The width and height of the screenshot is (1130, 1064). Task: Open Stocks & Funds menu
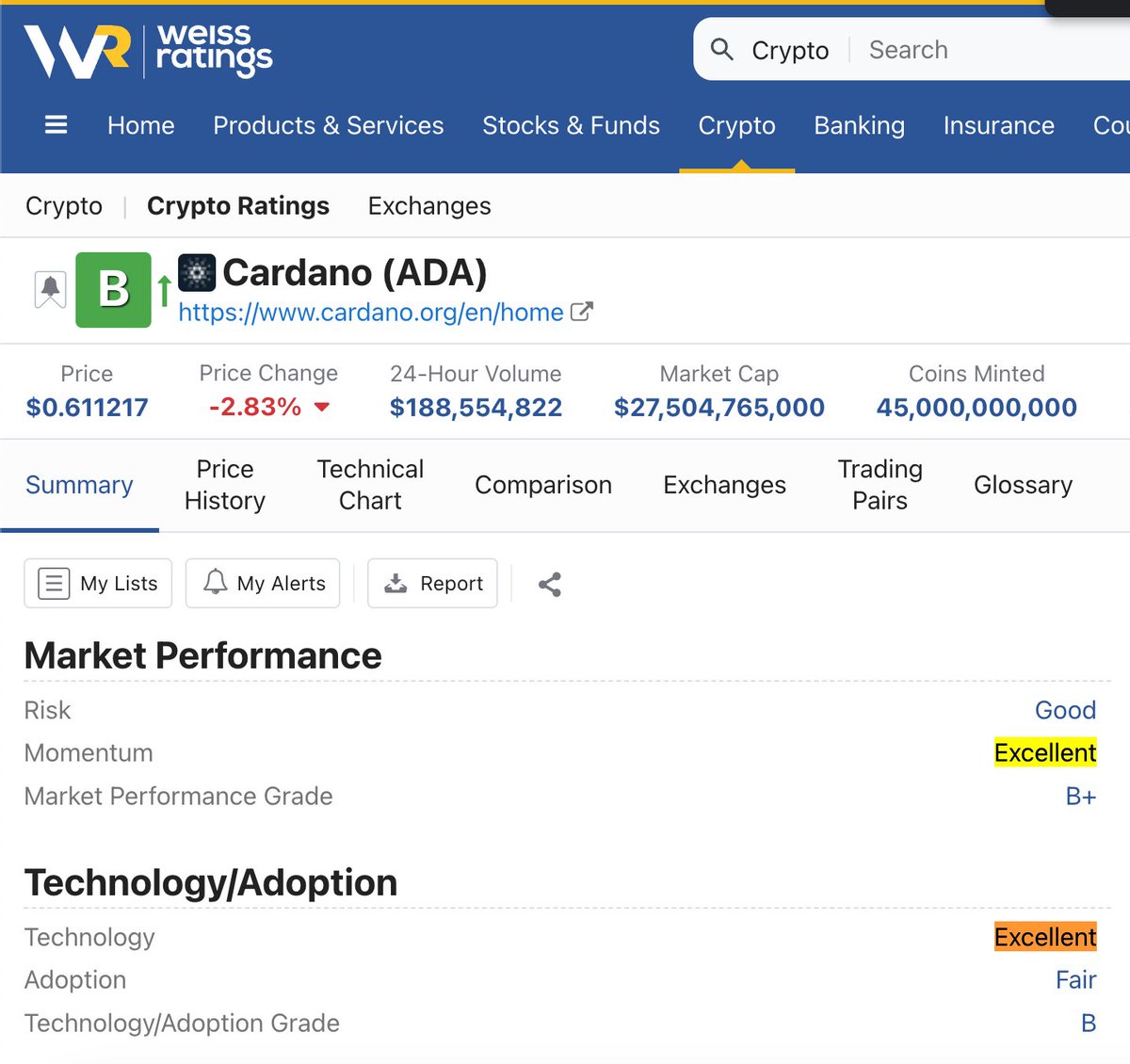pos(572,125)
